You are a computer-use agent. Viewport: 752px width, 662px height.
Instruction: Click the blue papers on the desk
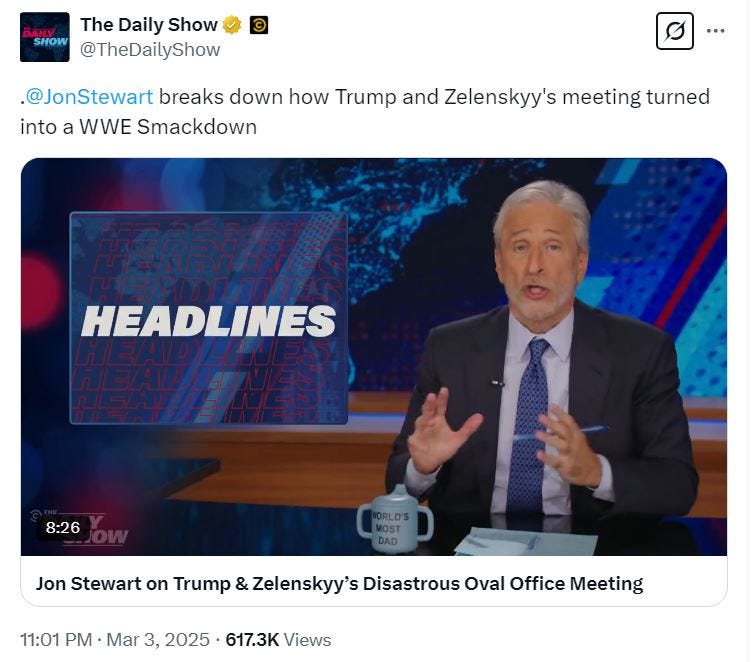click(525, 542)
